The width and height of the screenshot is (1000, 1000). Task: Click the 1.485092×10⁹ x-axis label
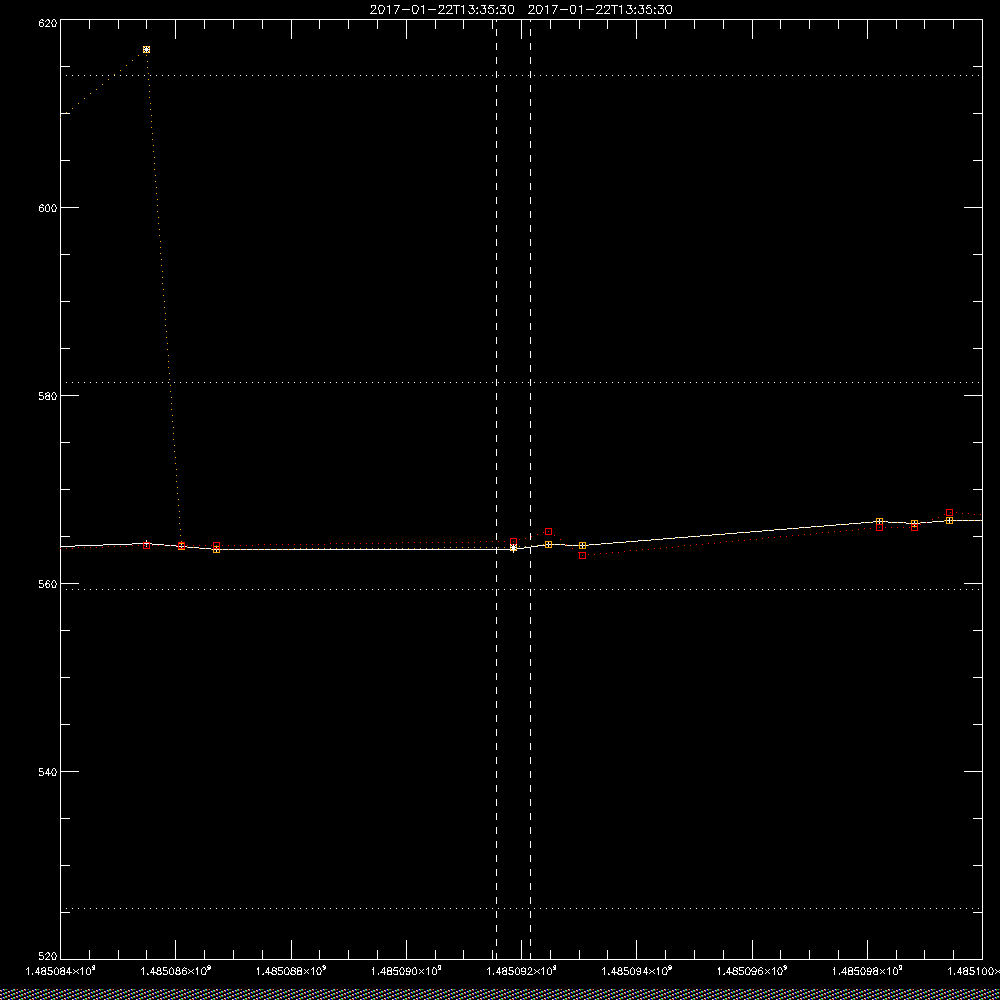(522, 971)
